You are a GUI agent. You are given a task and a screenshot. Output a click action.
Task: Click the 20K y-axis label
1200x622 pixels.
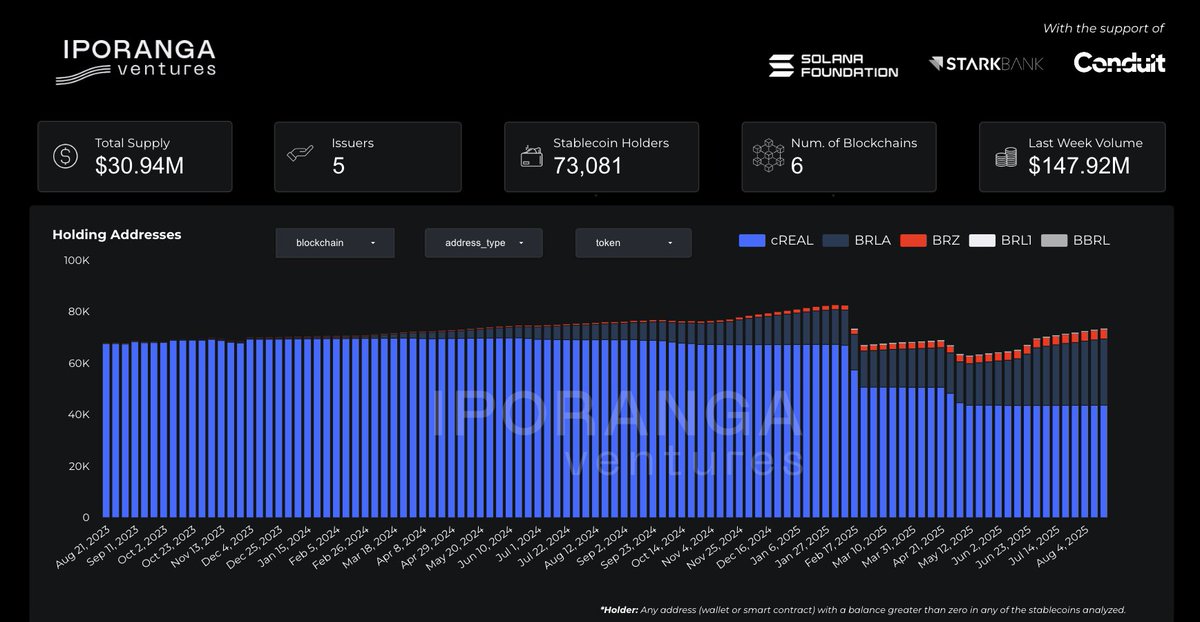pos(79,466)
